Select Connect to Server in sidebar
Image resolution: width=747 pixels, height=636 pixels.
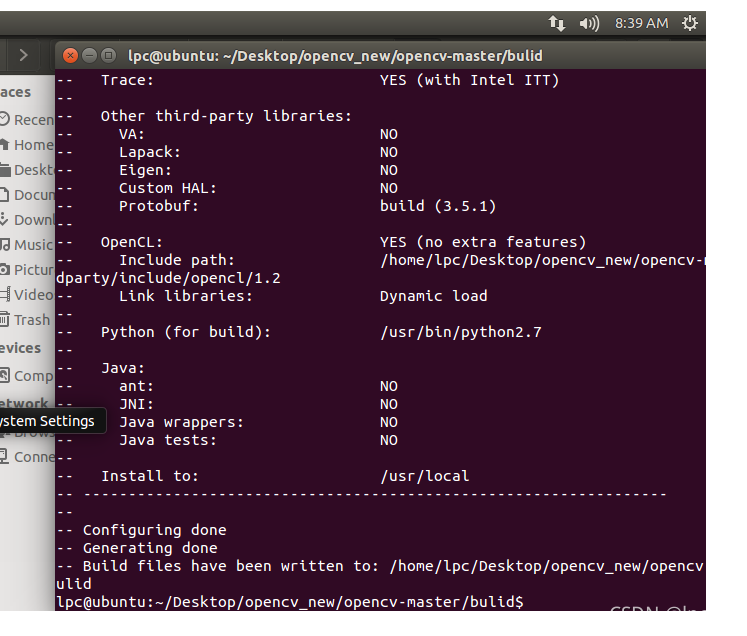(27, 457)
